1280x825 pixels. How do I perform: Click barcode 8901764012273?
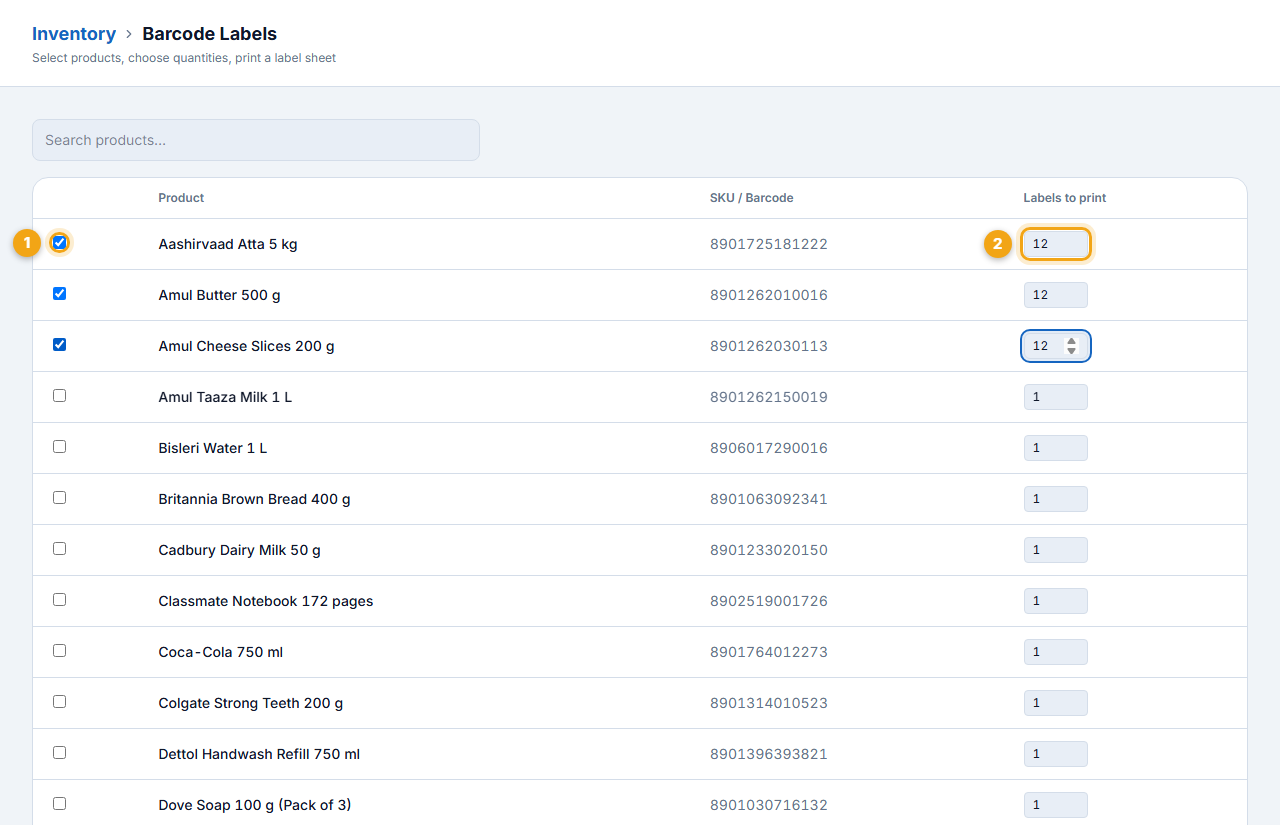point(769,652)
